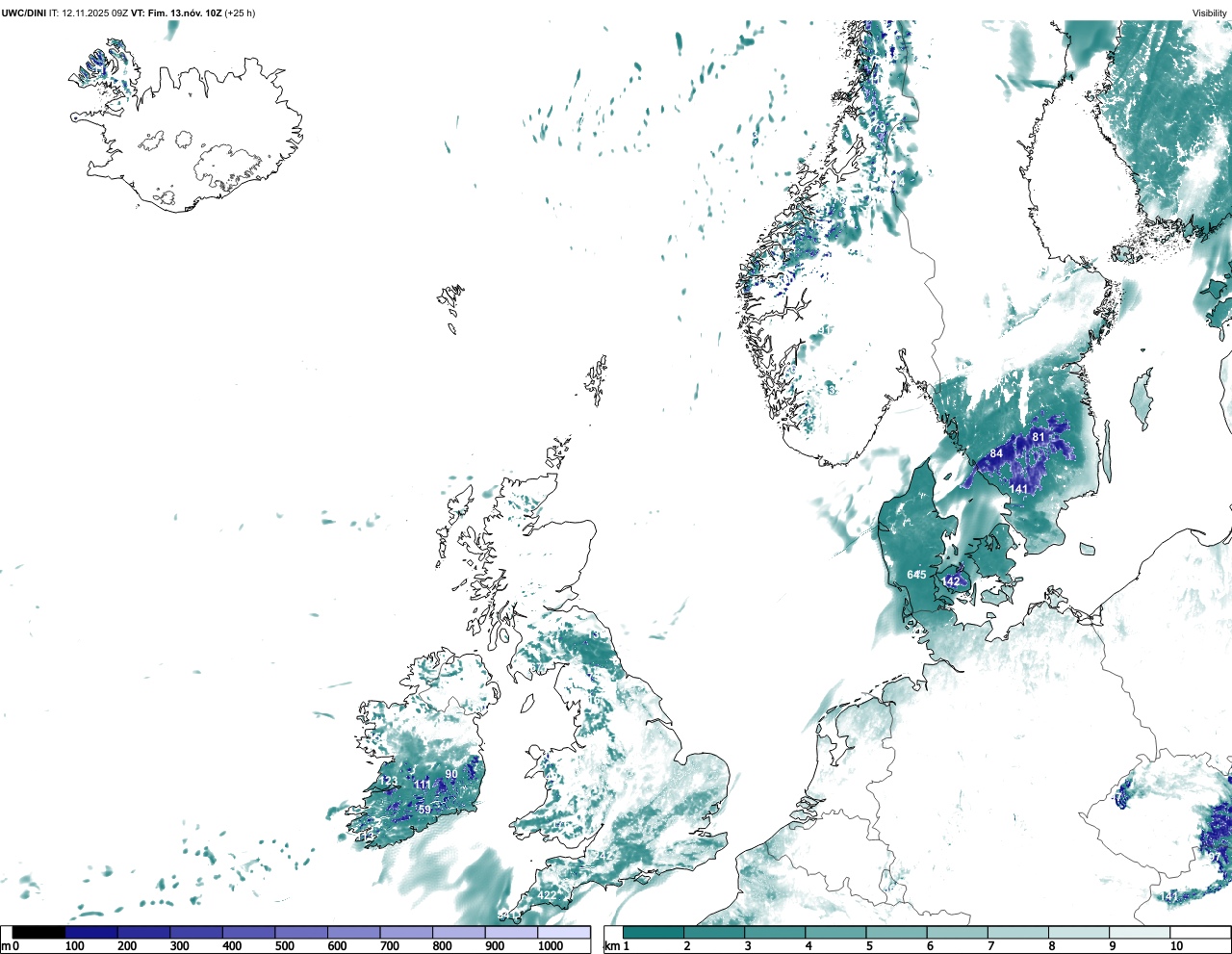The height and width of the screenshot is (954, 1232).
Task: Click the valid time 'Fim. 13.nóv. 10Z' text
Action: click(x=184, y=13)
